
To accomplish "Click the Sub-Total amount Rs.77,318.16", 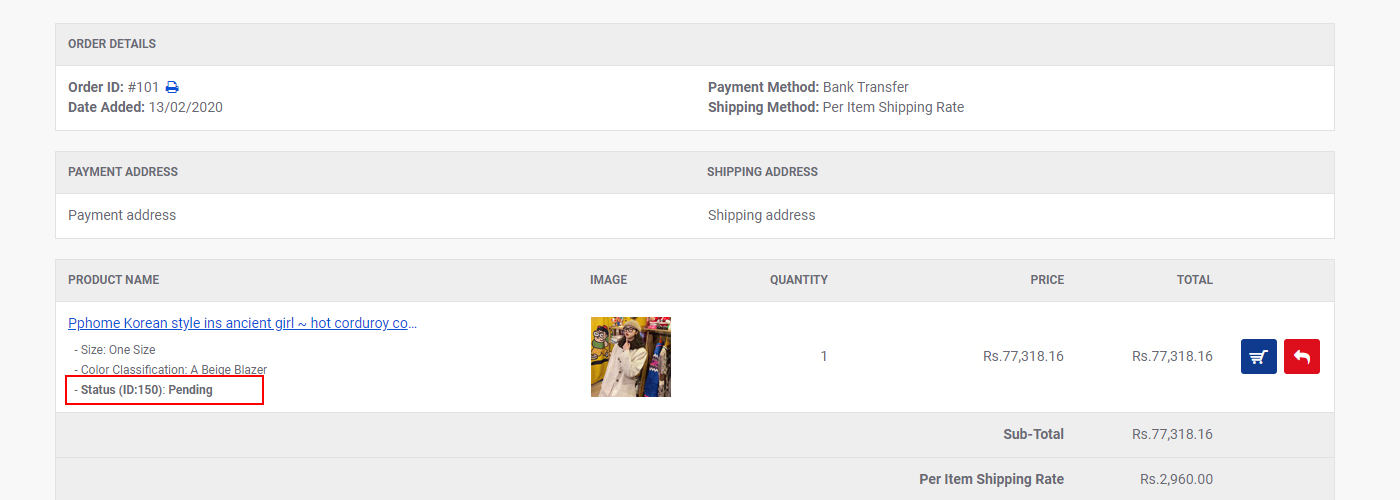I will click(1172, 434).
